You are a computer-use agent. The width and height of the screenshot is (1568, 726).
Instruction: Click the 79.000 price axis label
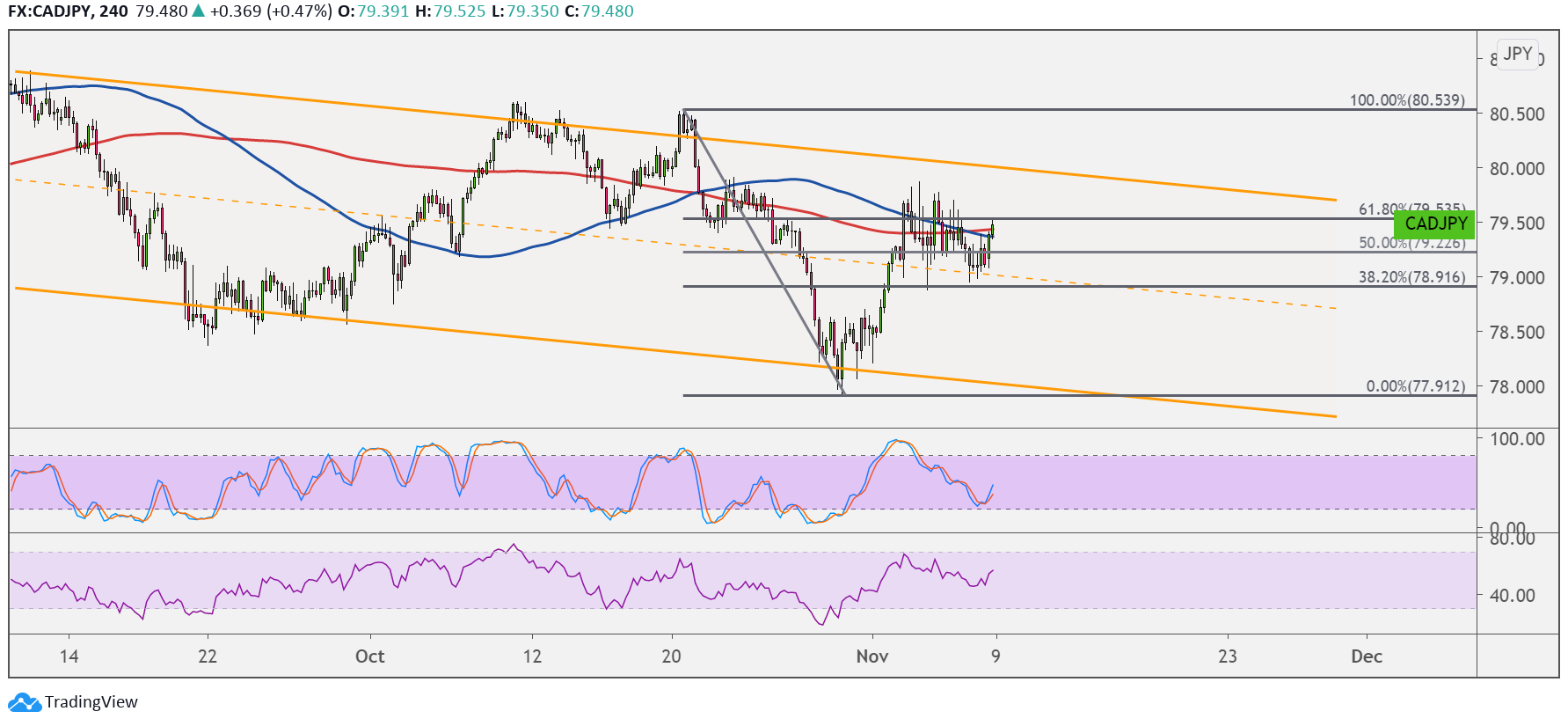pos(1517,278)
